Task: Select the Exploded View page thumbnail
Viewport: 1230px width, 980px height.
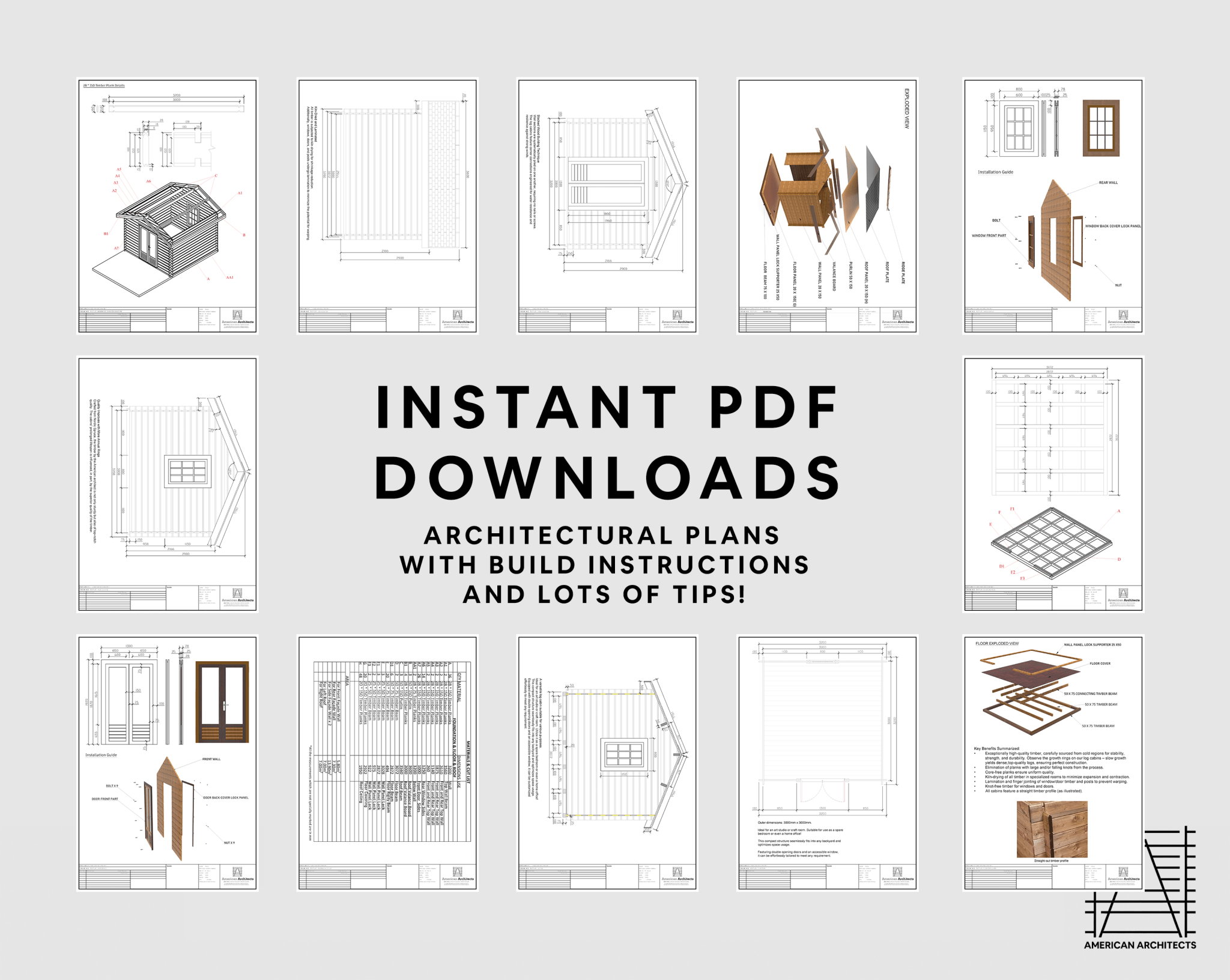Action: (x=827, y=205)
